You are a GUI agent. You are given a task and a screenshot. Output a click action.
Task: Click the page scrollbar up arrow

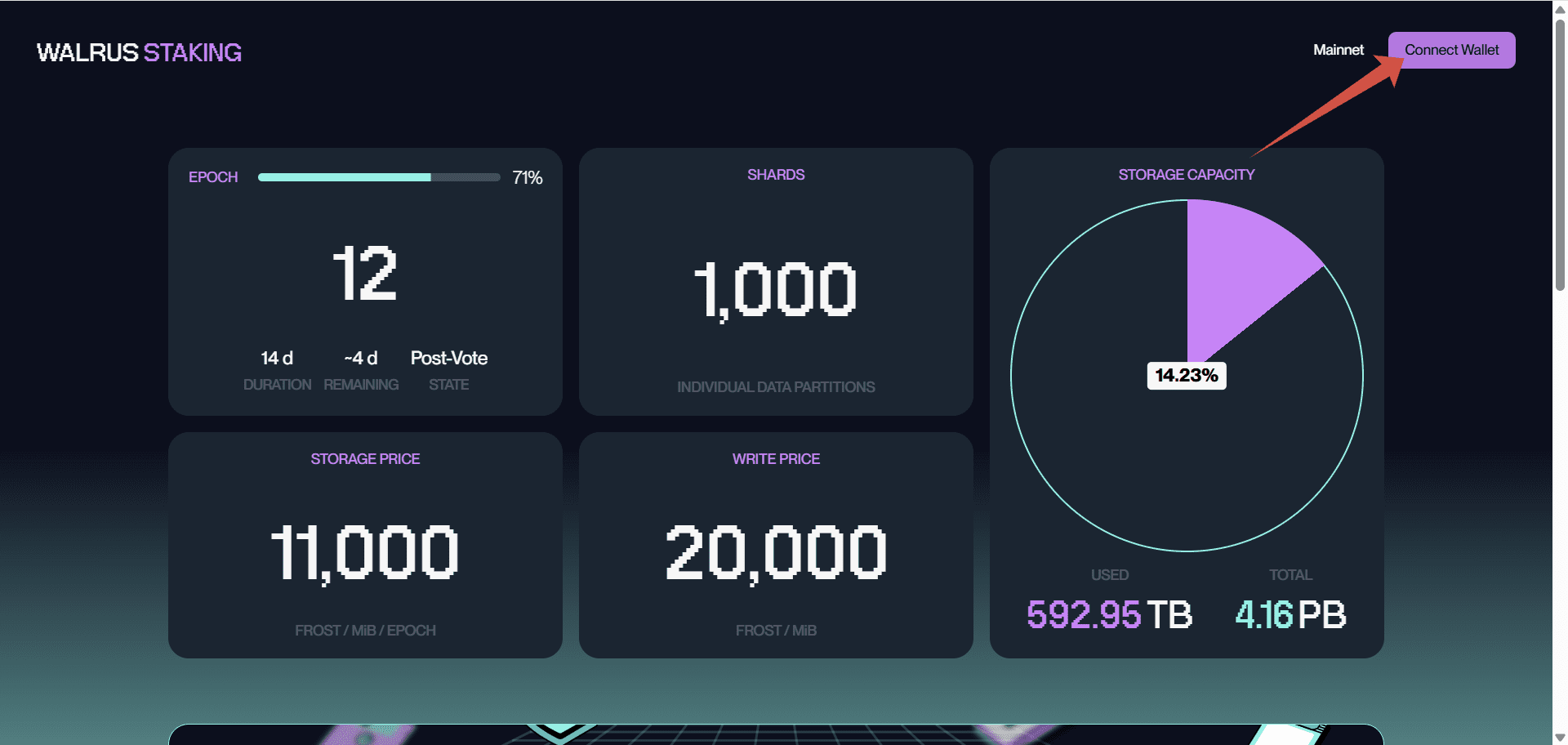tap(1560, 8)
